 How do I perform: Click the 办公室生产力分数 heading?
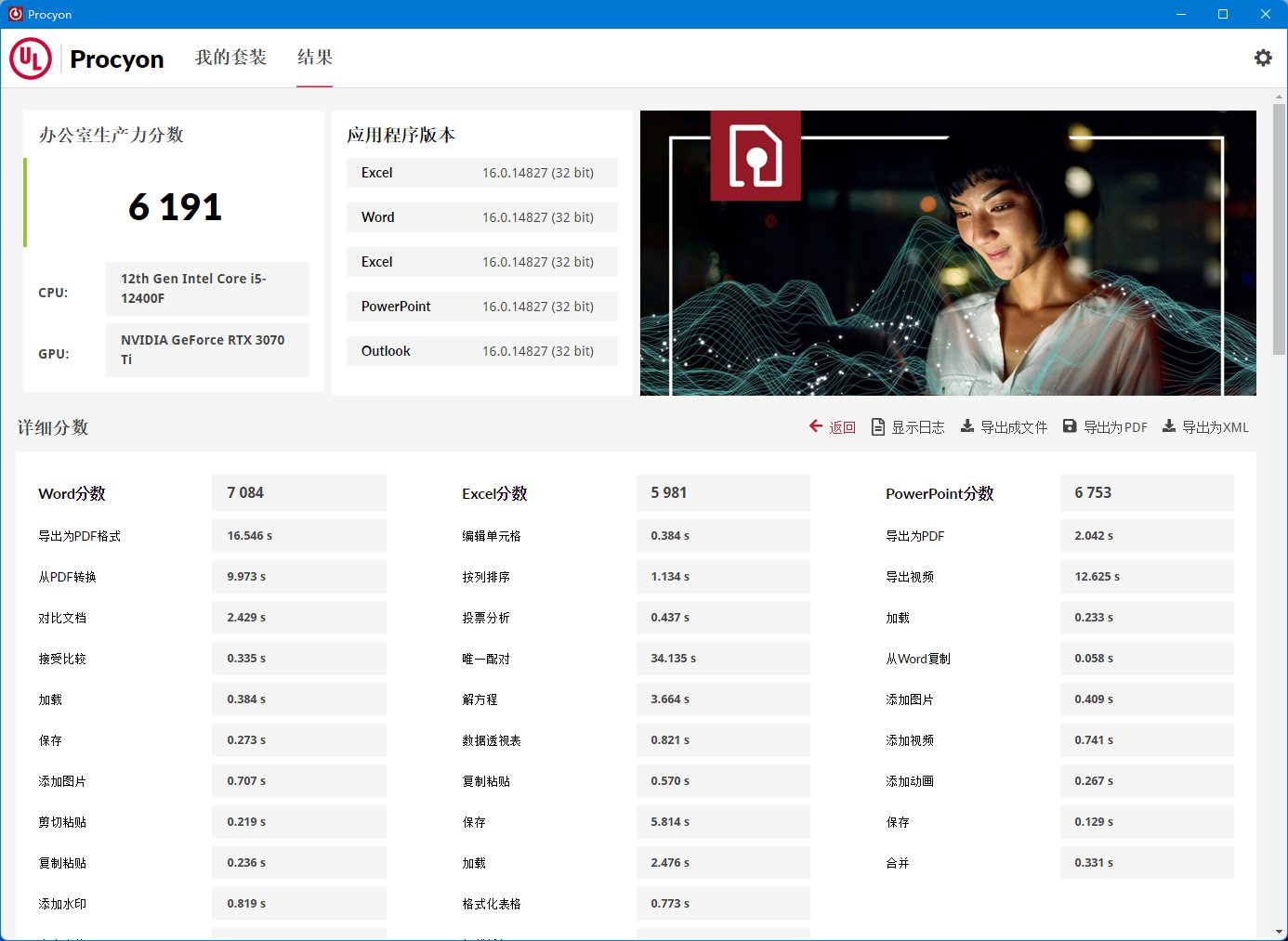tap(111, 135)
